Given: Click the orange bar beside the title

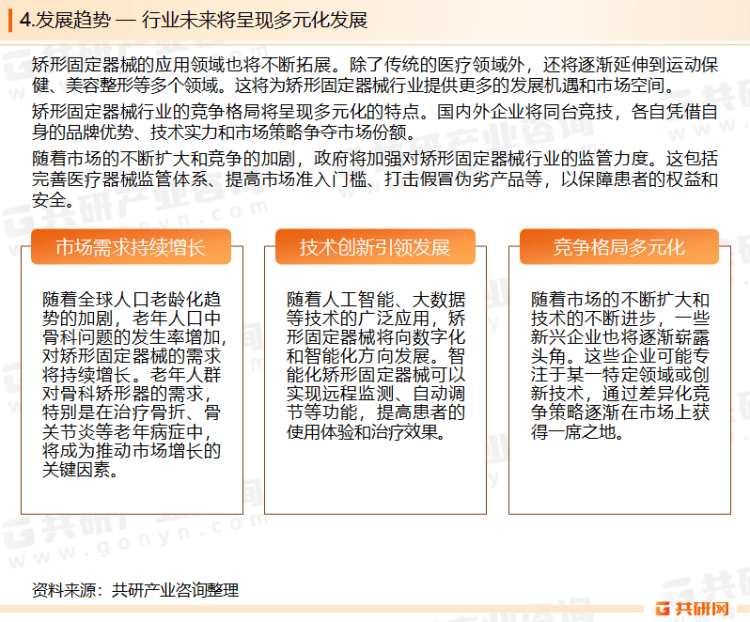Looking at the screenshot, I should tap(10, 20).
